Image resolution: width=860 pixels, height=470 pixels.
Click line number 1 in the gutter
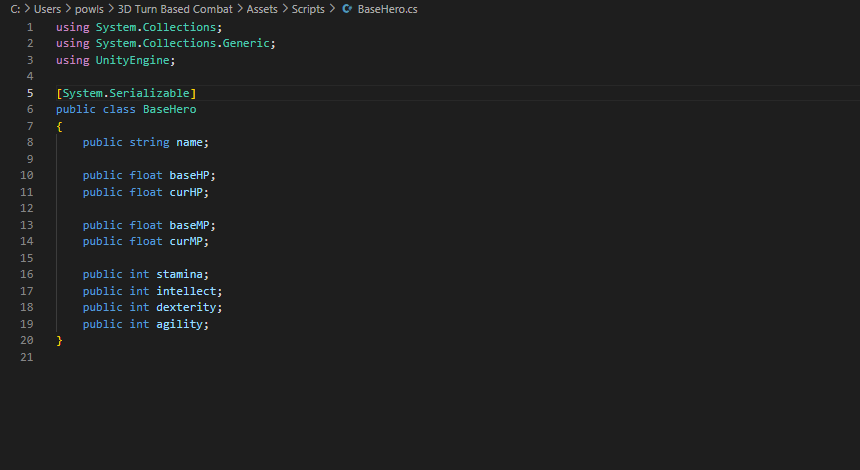[30, 27]
